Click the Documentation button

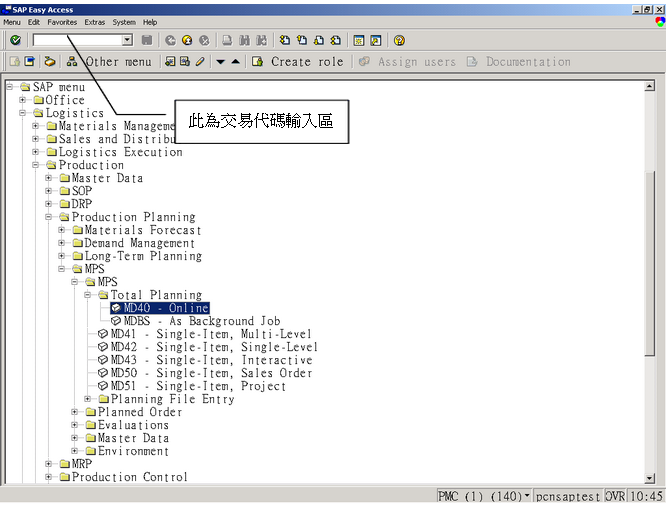(x=519, y=62)
